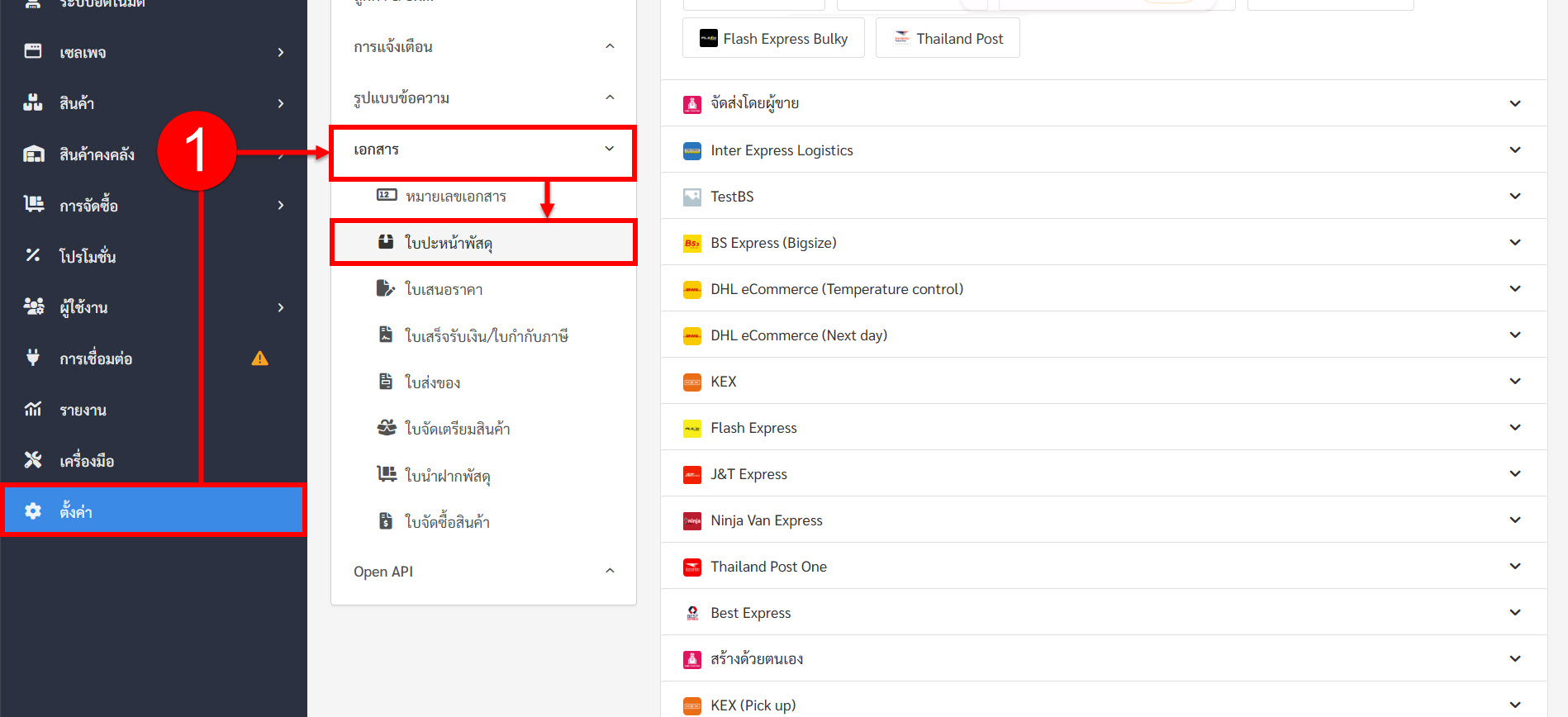Expand the Open API section chevron

coord(610,571)
